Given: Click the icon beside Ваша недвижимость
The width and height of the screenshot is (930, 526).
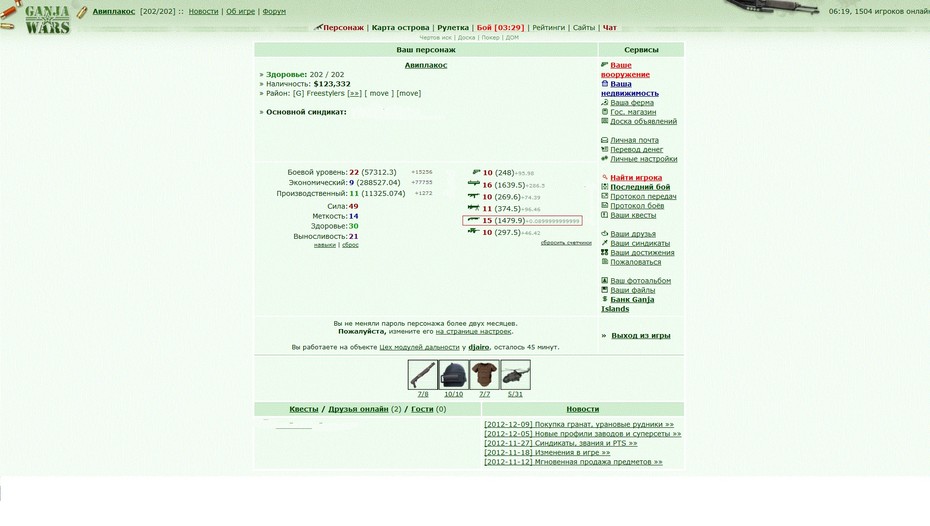Looking at the screenshot, I should click(604, 84).
